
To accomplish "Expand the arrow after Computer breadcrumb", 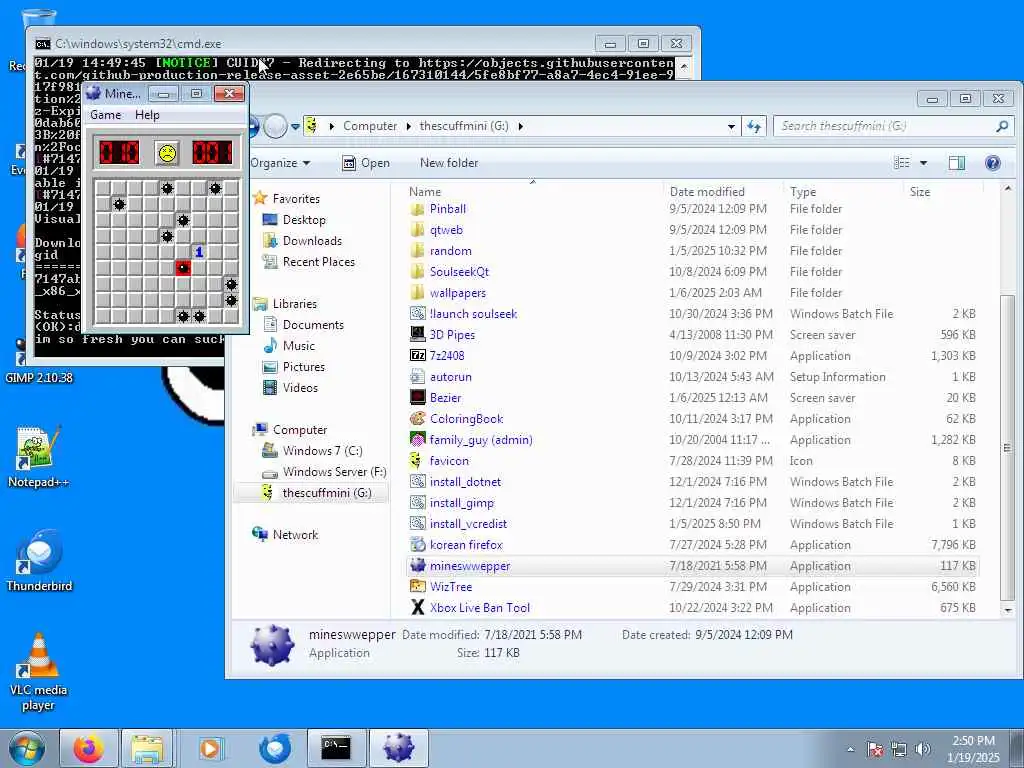I will [408, 126].
